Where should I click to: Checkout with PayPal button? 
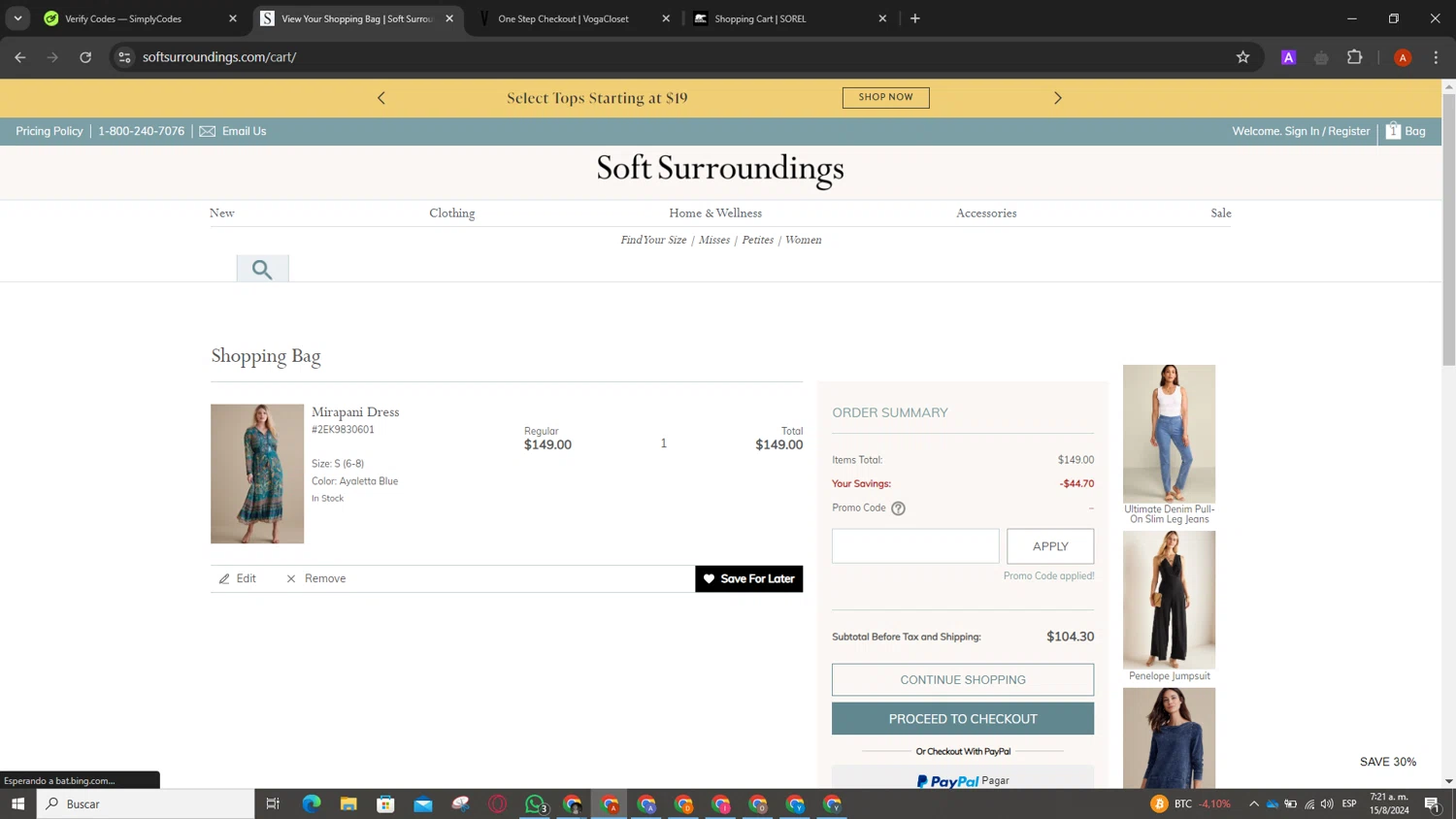pyautogui.click(x=963, y=779)
